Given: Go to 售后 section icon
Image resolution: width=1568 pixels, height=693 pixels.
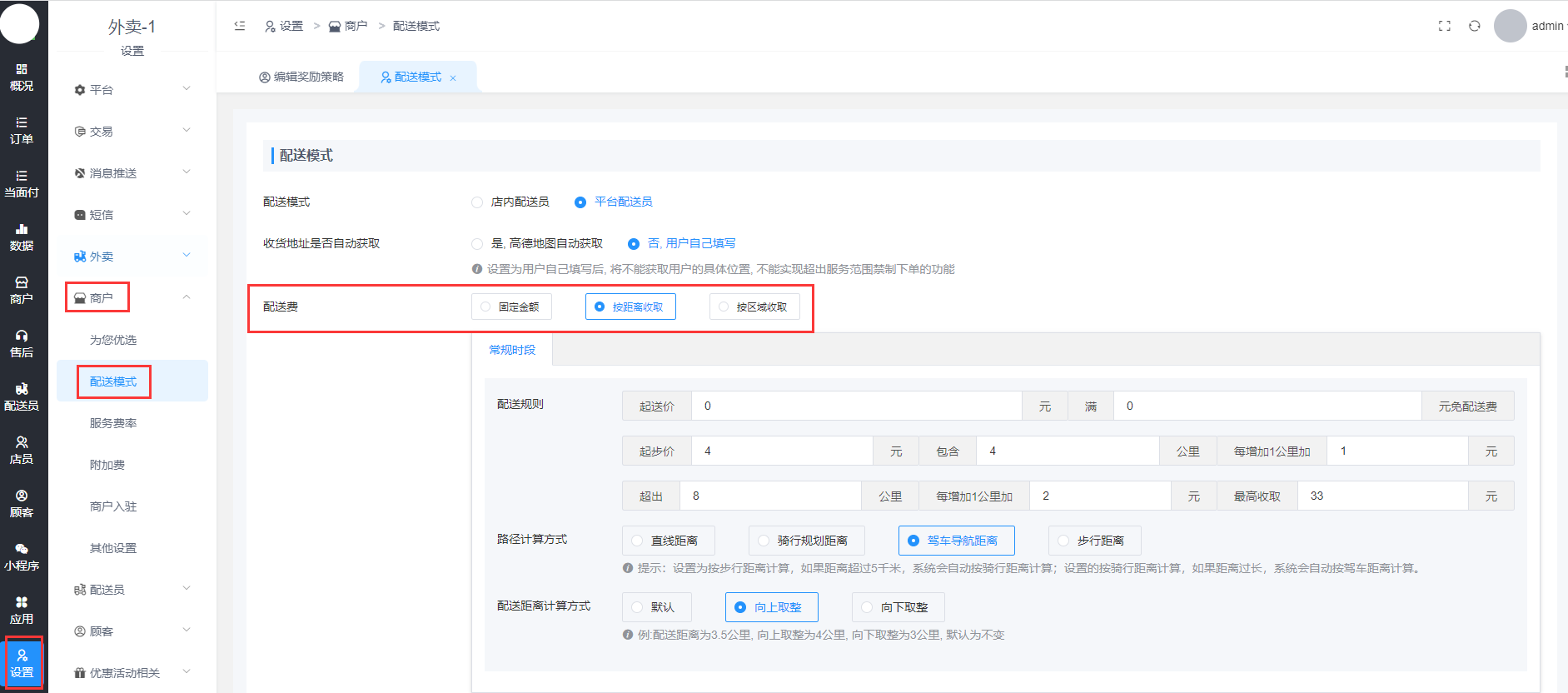Looking at the screenshot, I should point(22,343).
